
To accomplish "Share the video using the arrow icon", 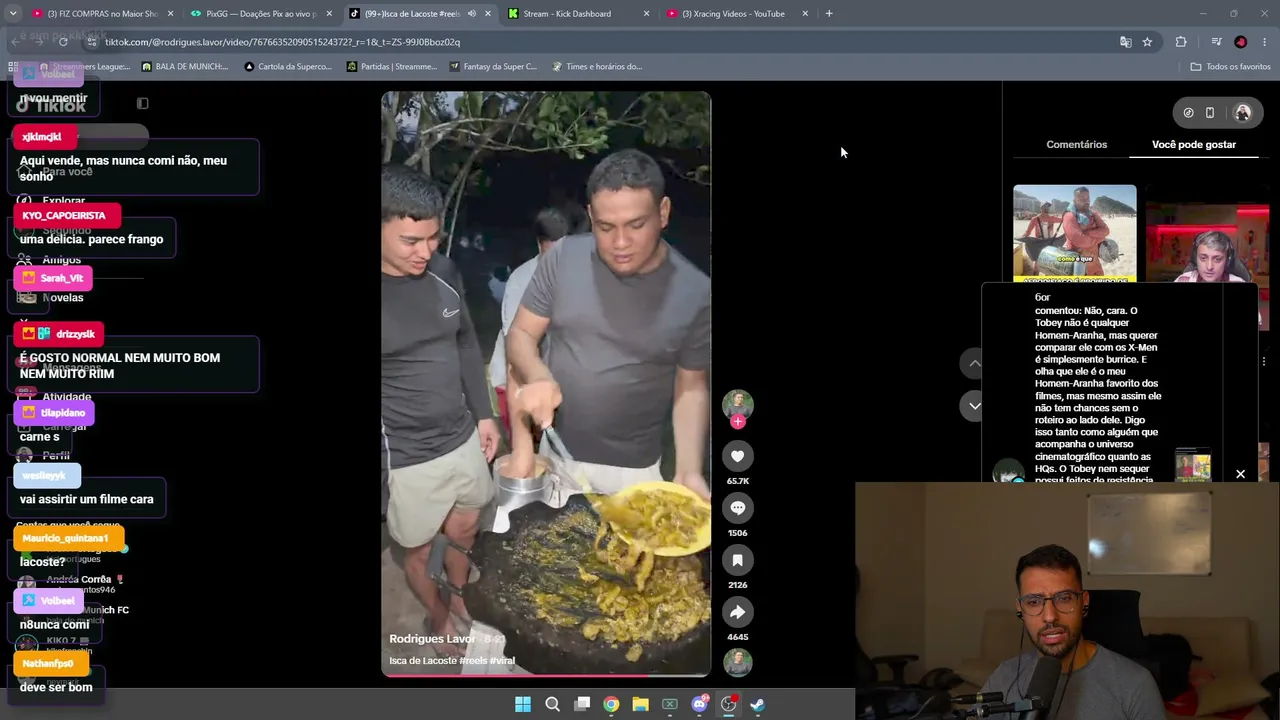I will pos(738,612).
